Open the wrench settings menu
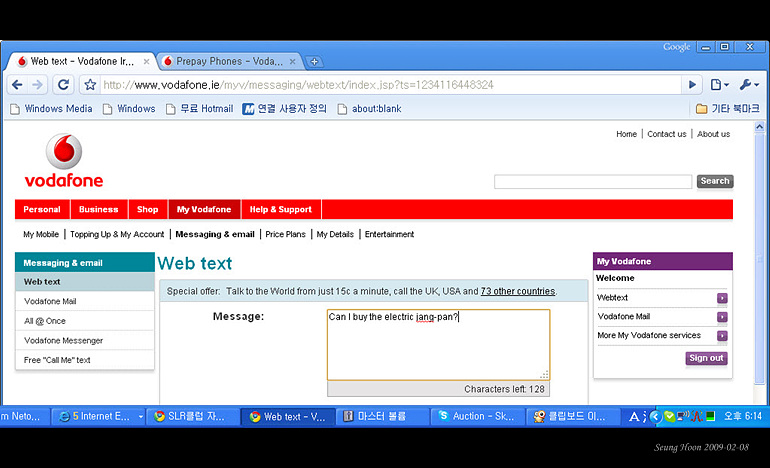Image resolution: width=770 pixels, height=468 pixels. point(749,85)
